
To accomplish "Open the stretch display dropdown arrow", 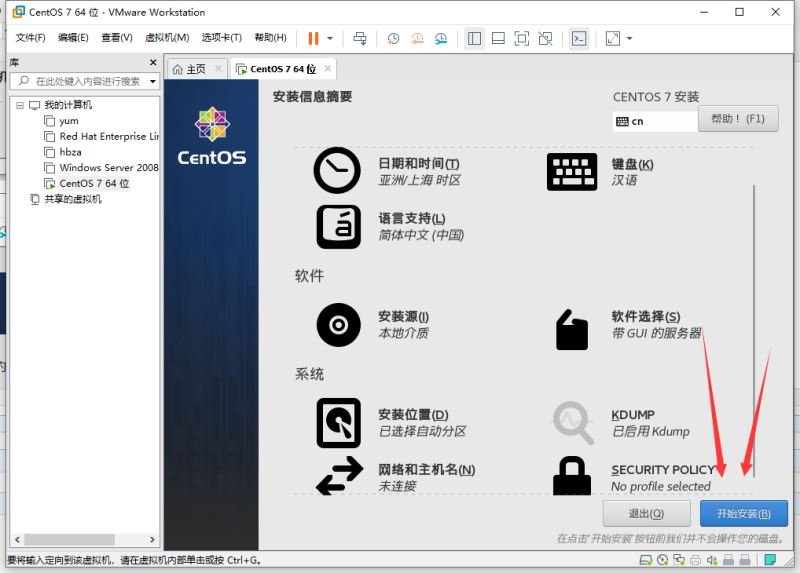I will (x=629, y=38).
